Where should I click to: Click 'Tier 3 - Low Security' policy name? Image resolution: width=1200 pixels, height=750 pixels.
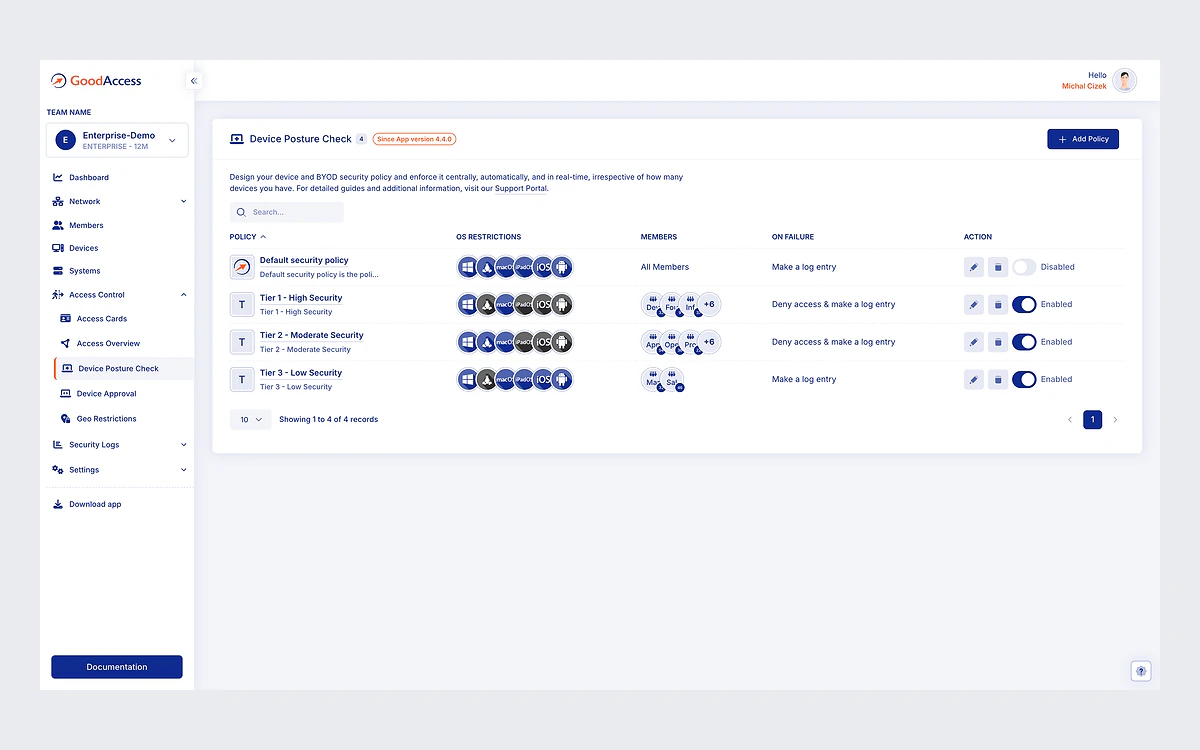coord(301,373)
